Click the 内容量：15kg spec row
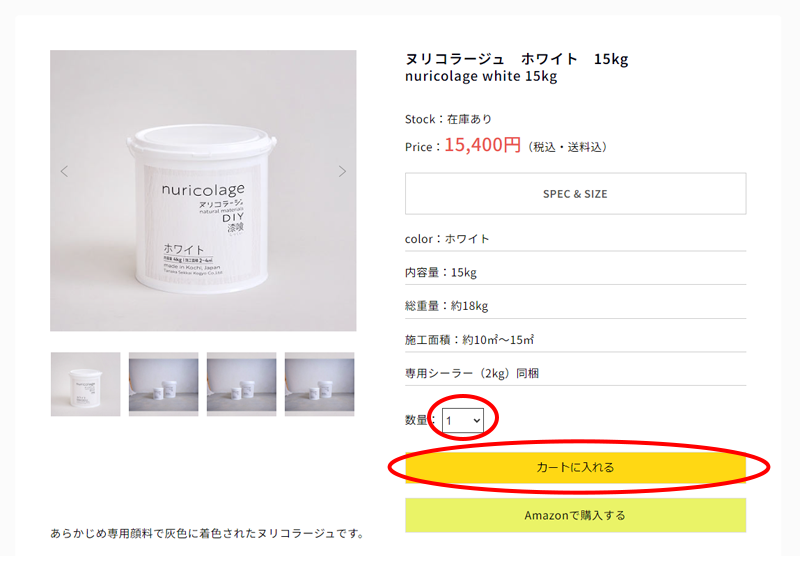The image size is (800, 570). [441, 273]
